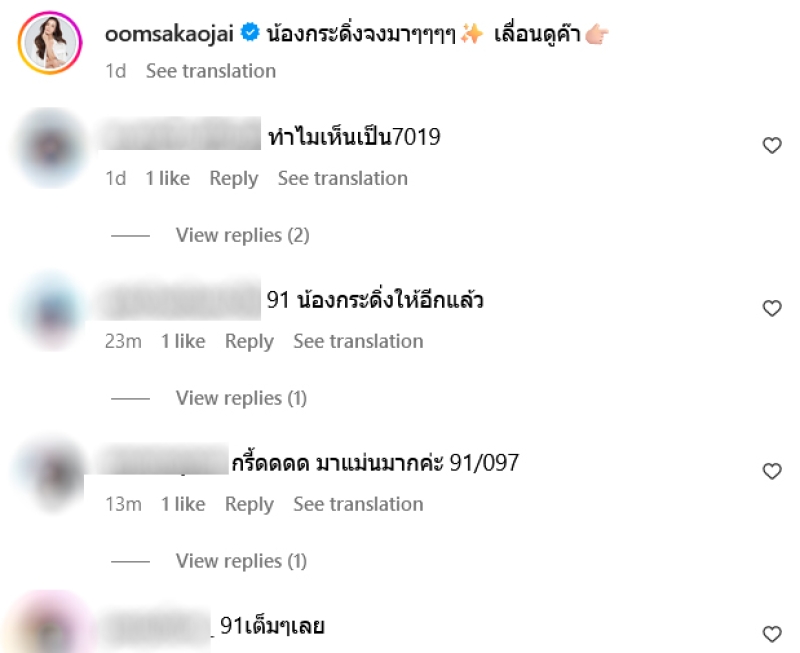Expand View replies (1) under 13m comment
Viewport: 800px width, 653px height.
point(241,561)
